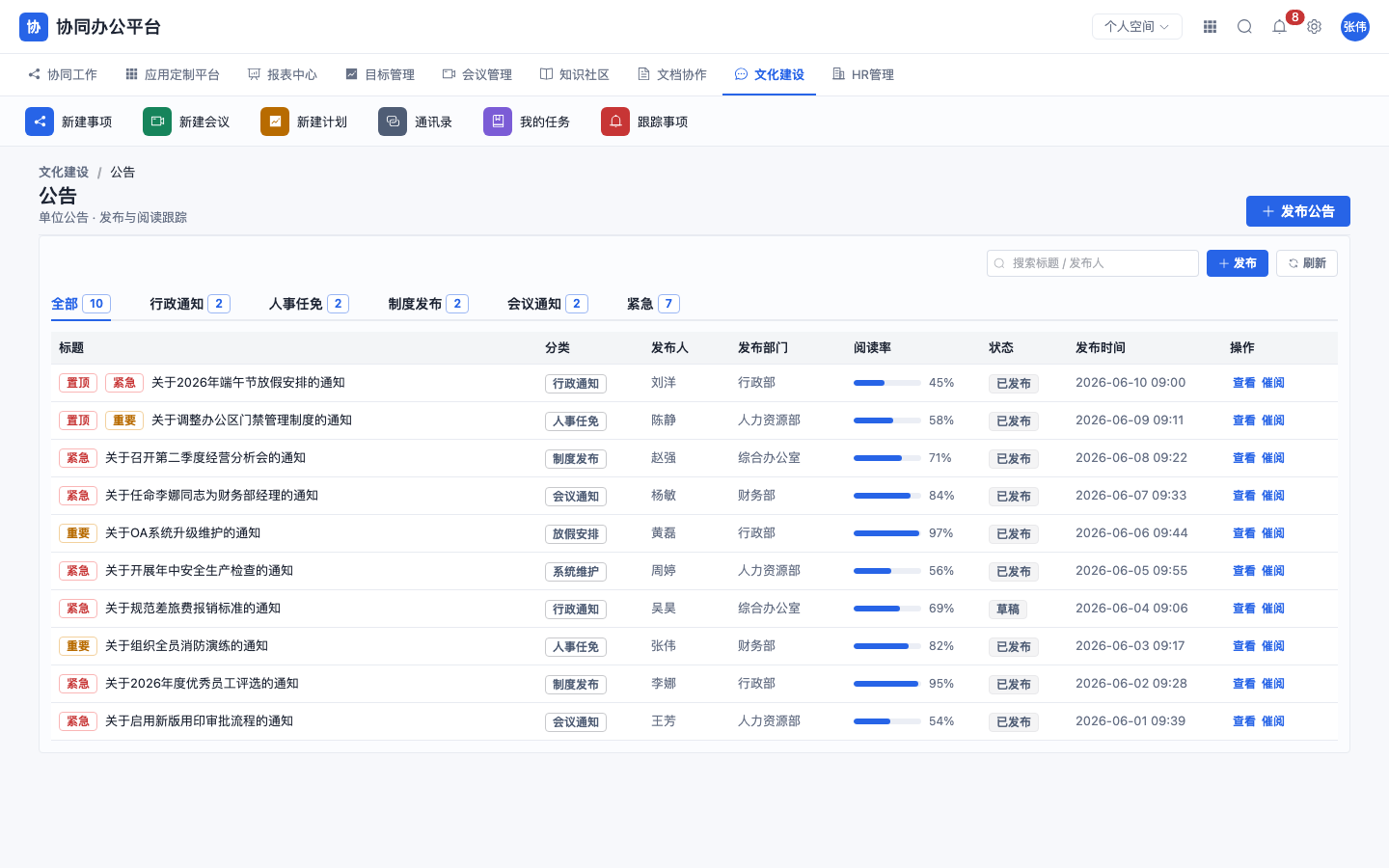
Task: Click 查看 for the 消防演练 notice
Action: [x=1244, y=646]
